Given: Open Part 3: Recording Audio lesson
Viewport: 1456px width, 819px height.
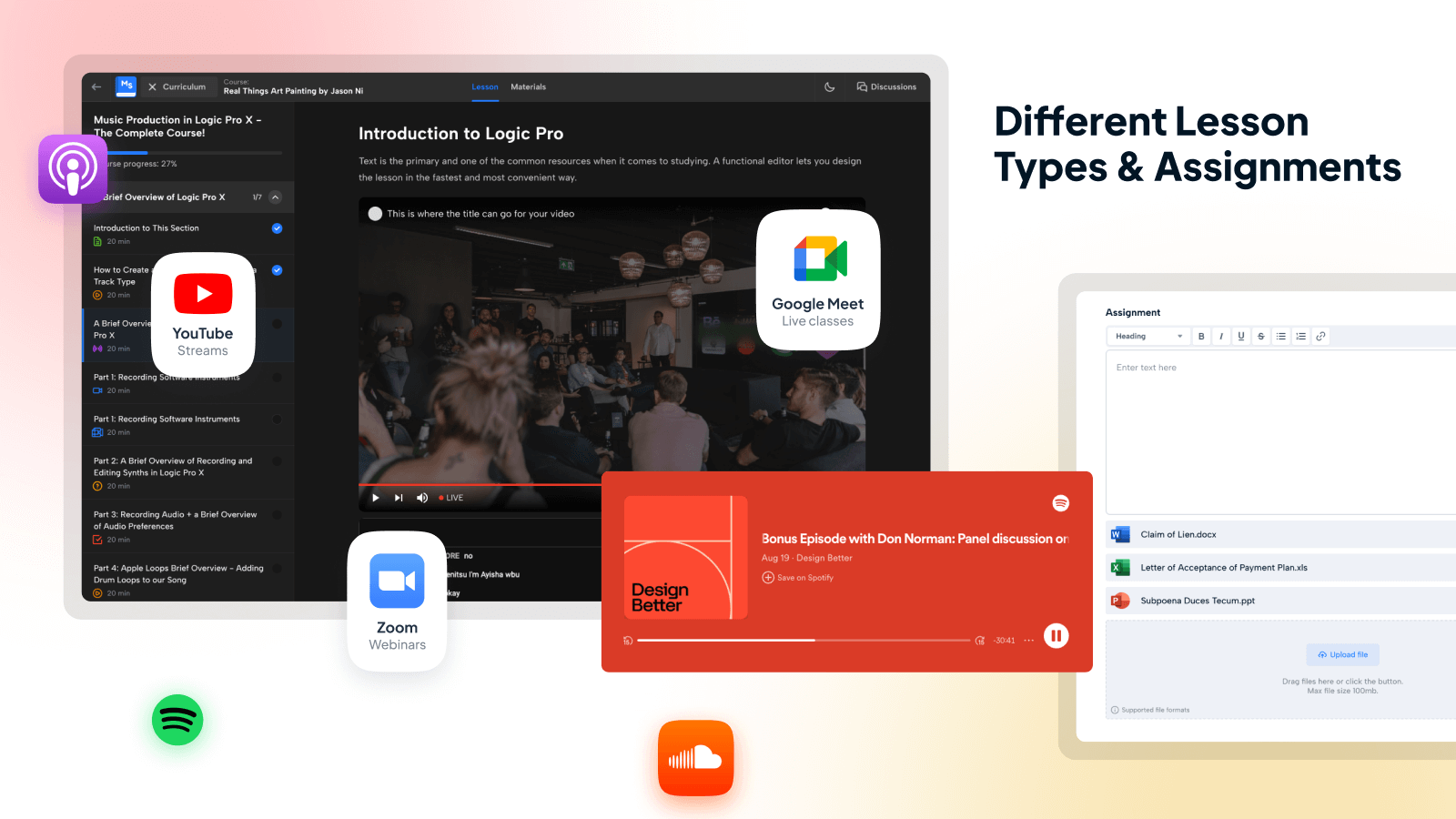Looking at the screenshot, I should click(x=188, y=526).
